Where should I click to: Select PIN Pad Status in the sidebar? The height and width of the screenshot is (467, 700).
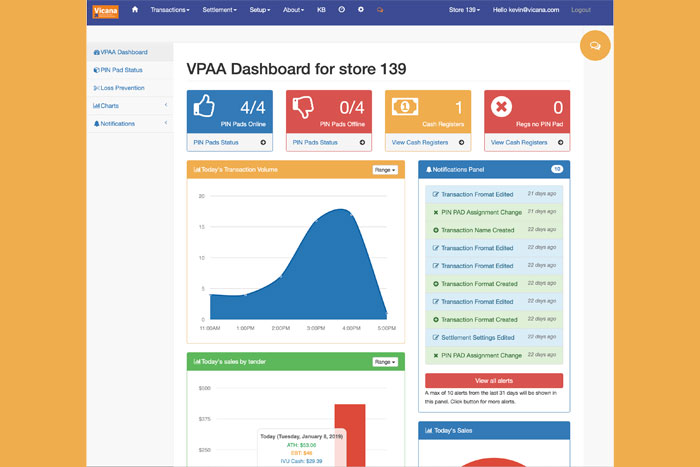[x=130, y=70]
